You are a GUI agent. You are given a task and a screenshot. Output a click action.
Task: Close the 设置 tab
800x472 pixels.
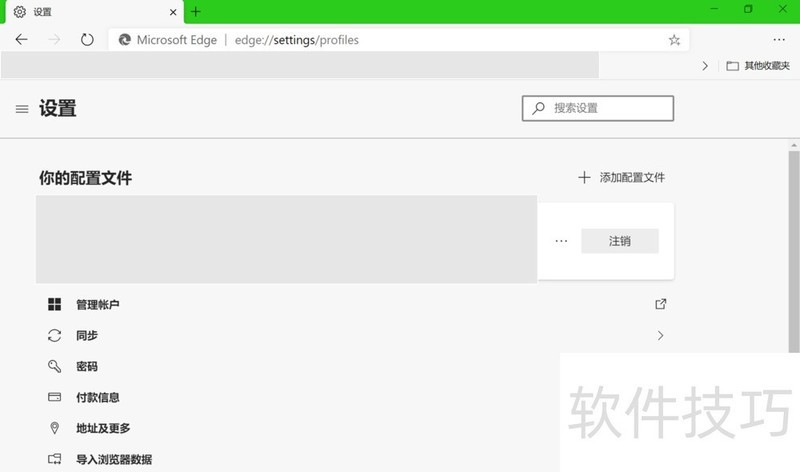[x=173, y=12]
